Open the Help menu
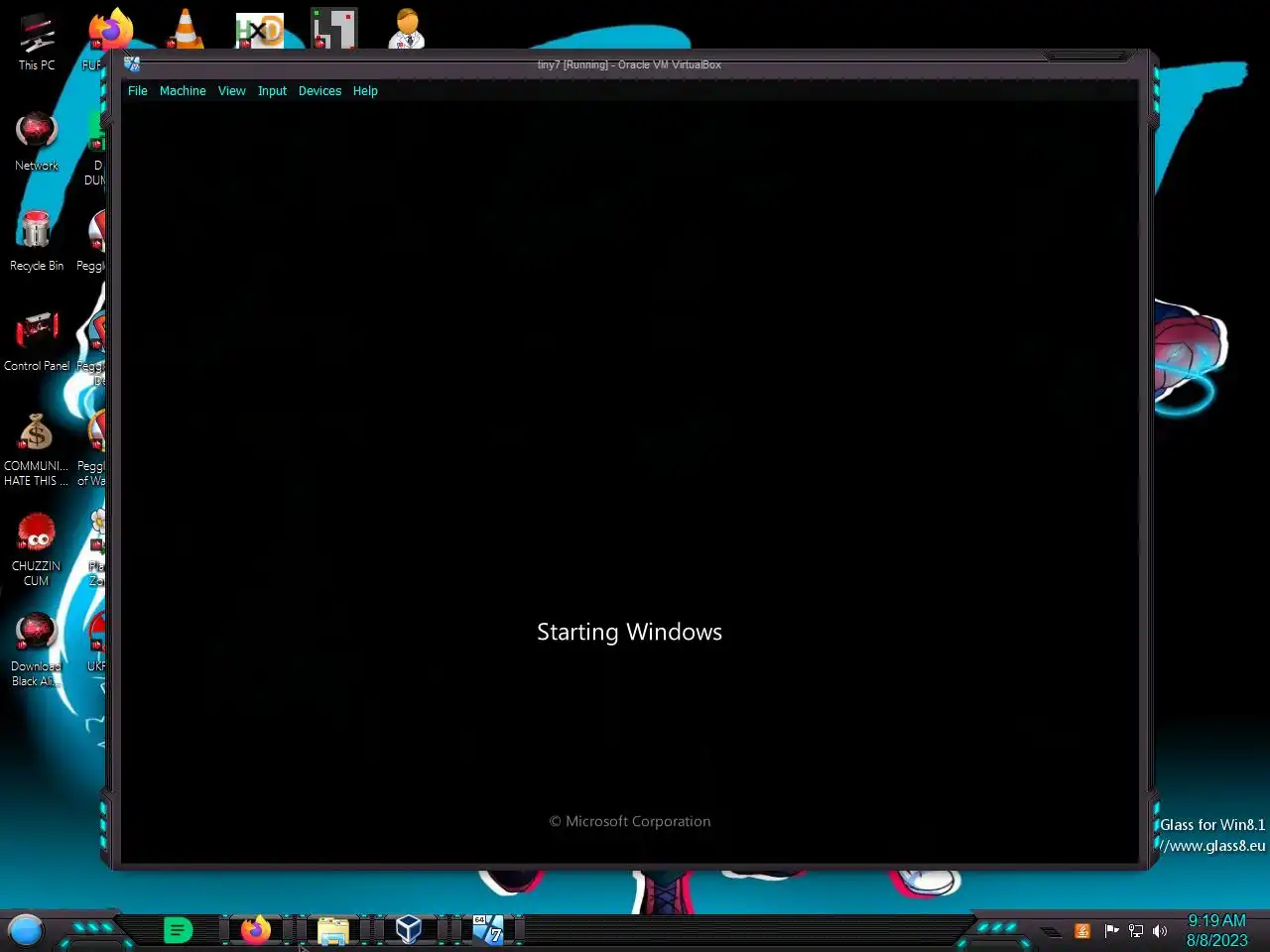The height and width of the screenshot is (952, 1270). coord(365,90)
